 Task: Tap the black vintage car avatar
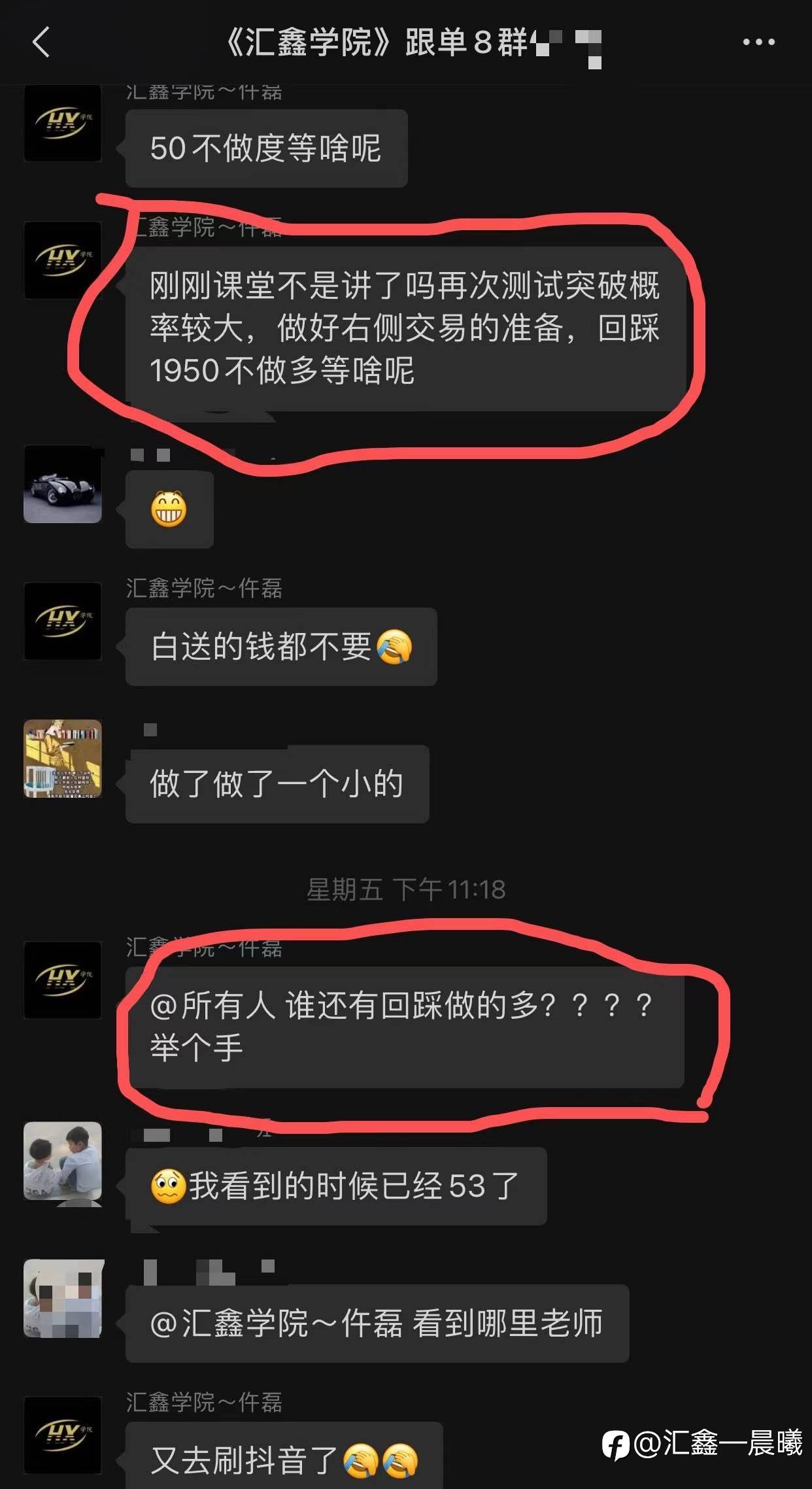click(63, 485)
